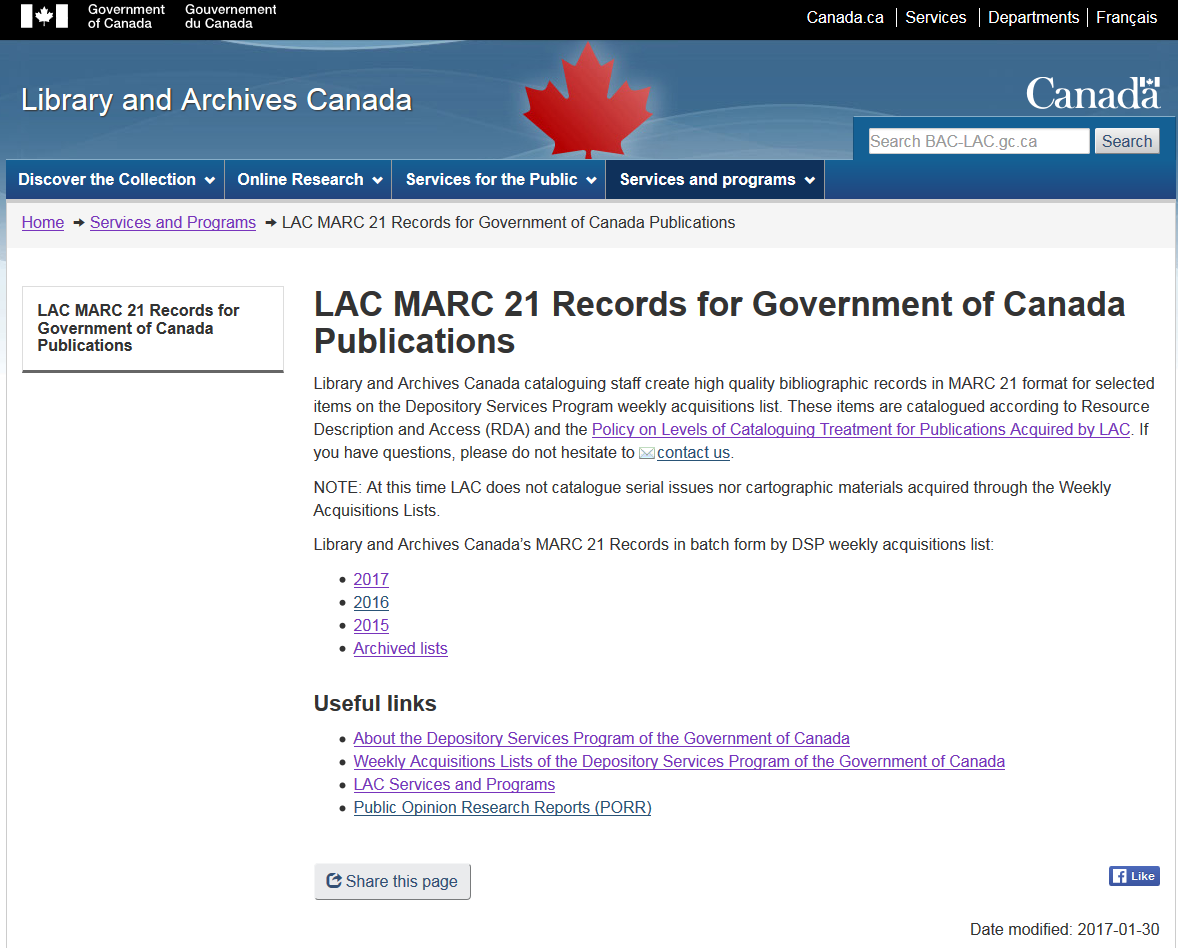This screenshot has height=948, width=1178.
Task: Focus the Search BAC-LAC.gc.ca field
Action: coord(978,142)
